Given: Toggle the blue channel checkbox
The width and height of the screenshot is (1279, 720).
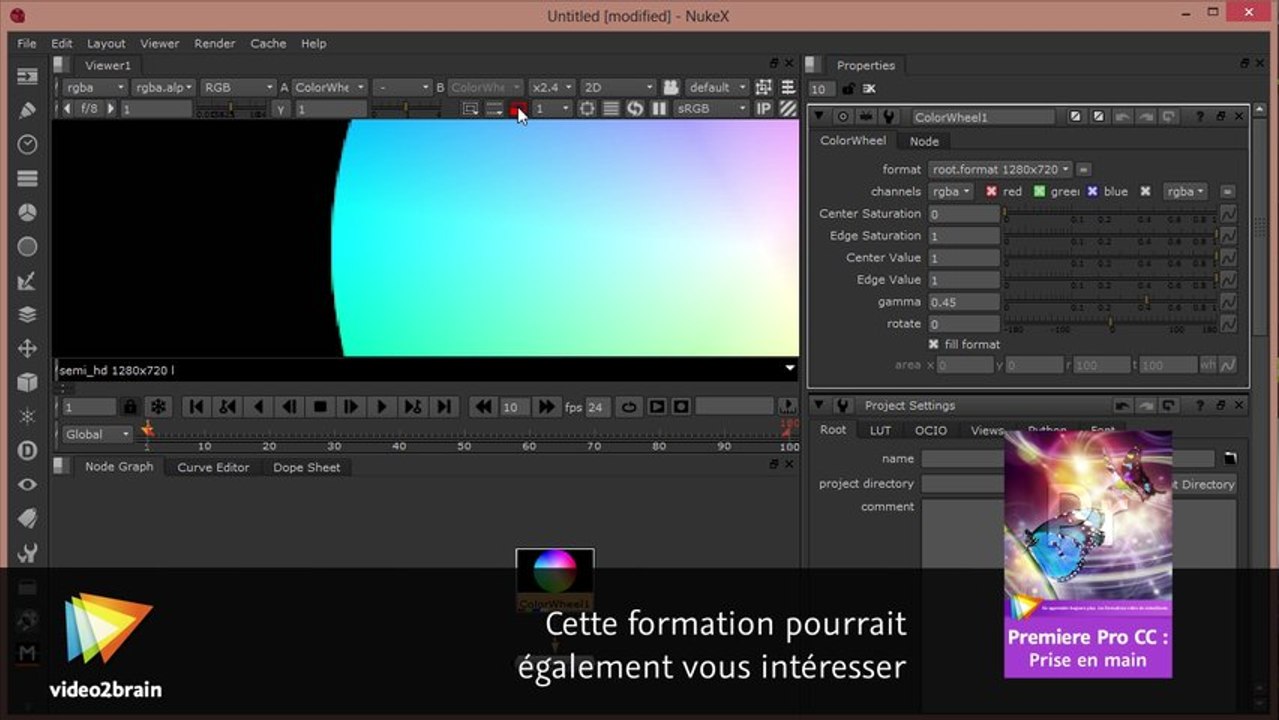Looking at the screenshot, I should click(1092, 191).
